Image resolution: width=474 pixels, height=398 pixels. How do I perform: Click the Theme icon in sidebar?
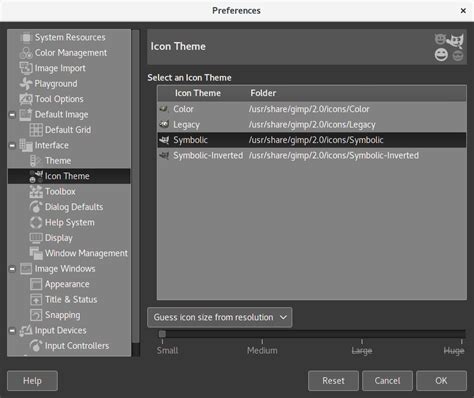36,161
